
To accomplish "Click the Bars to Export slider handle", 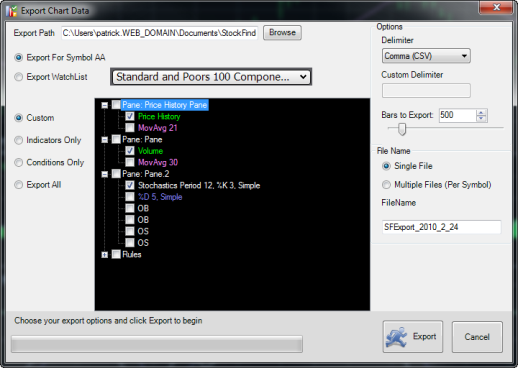I will (402, 129).
